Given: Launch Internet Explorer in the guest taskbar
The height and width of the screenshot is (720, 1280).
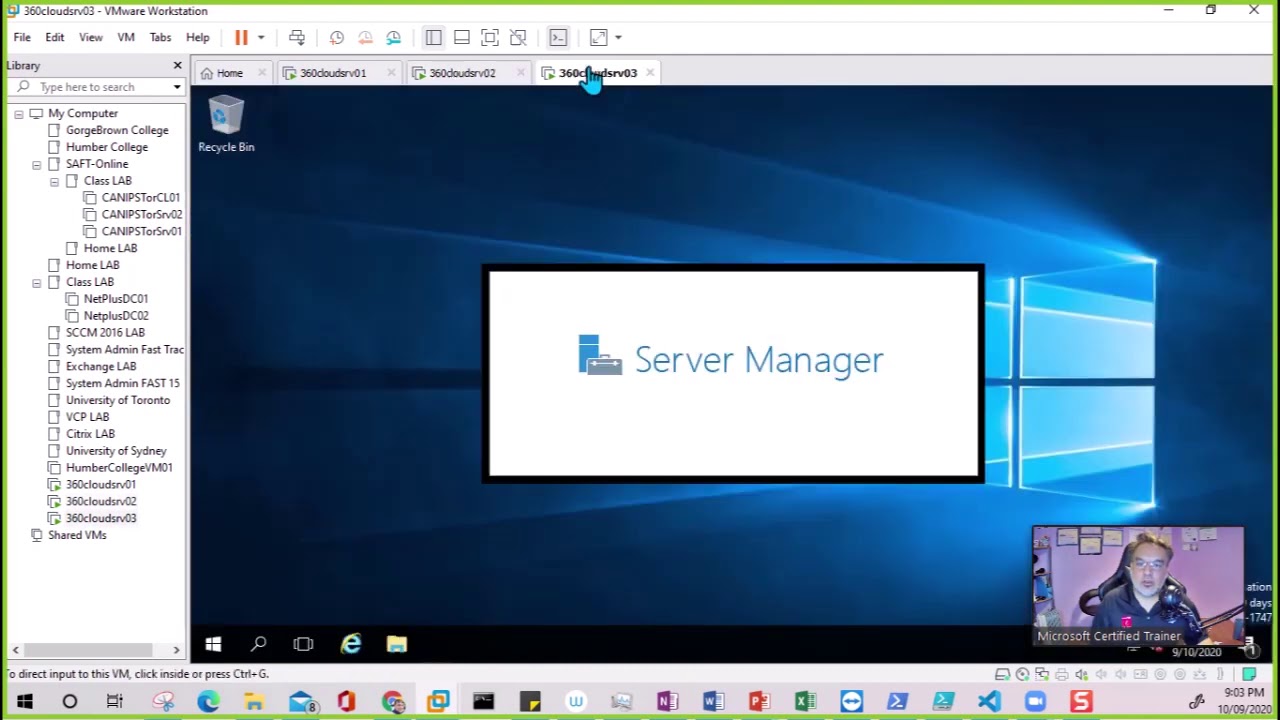Looking at the screenshot, I should coord(350,645).
